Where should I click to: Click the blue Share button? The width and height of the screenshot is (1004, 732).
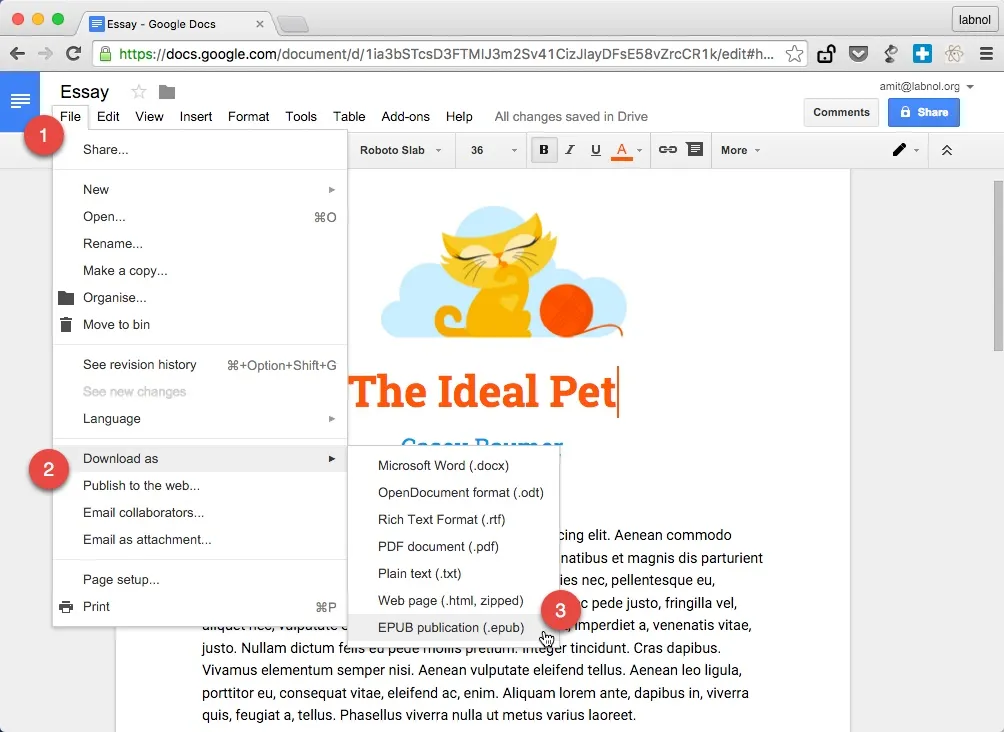[923, 112]
